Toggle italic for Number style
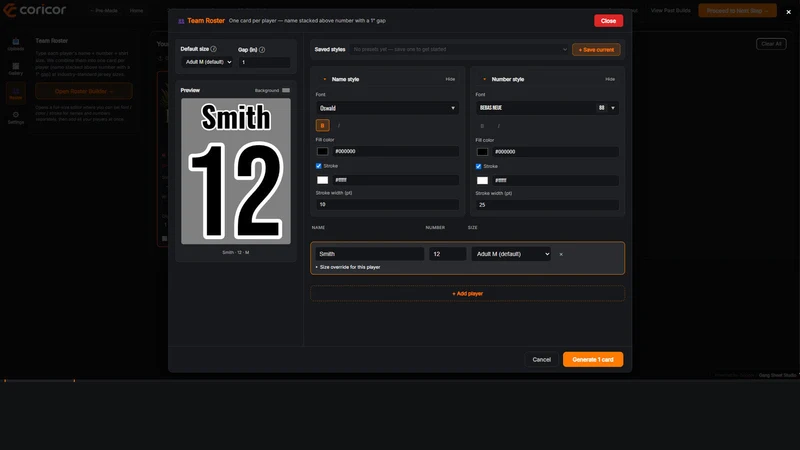Image resolution: width=800 pixels, height=450 pixels. pos(498,126)
